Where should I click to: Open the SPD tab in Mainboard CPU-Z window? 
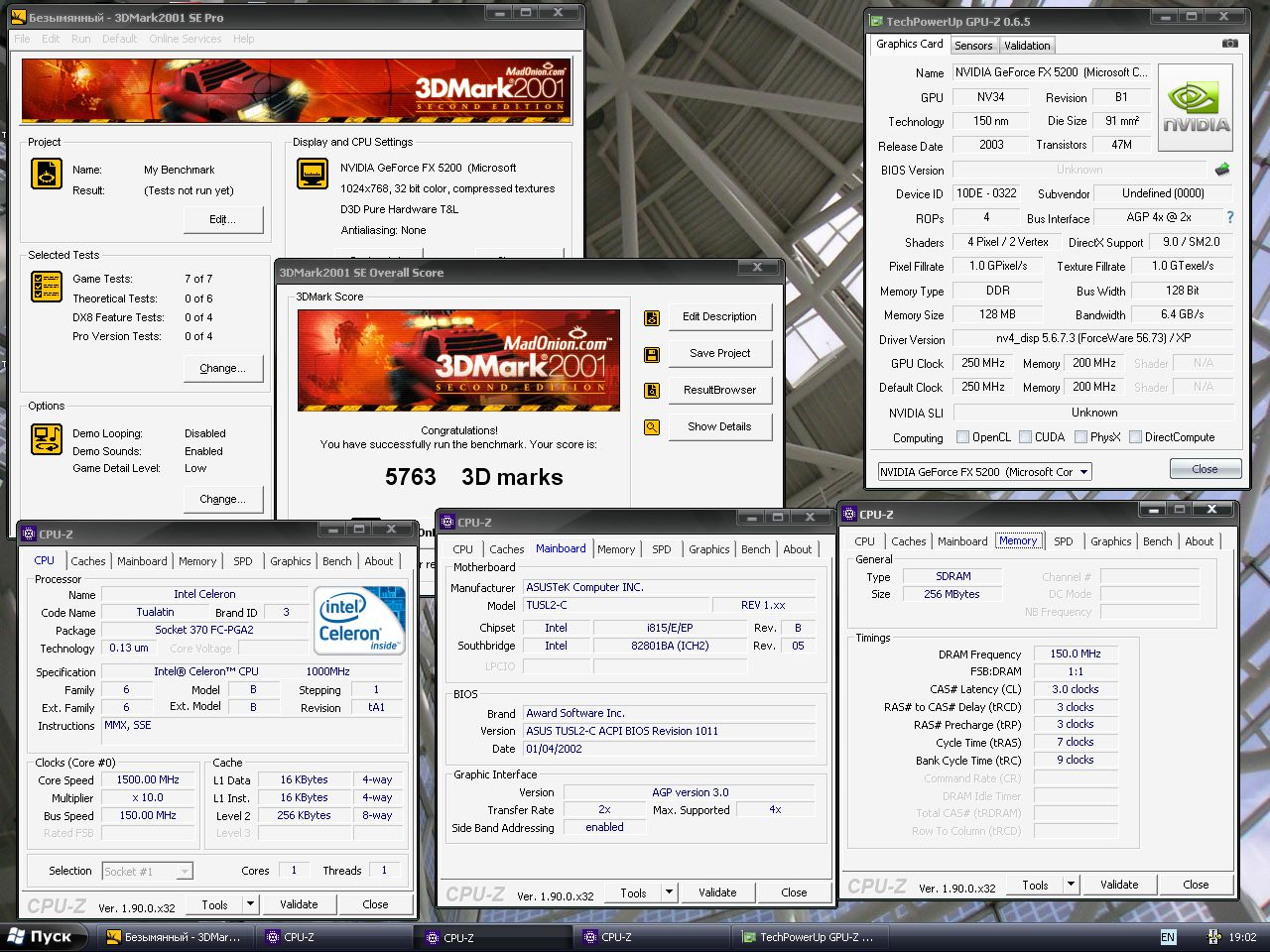tap(662, 549)
